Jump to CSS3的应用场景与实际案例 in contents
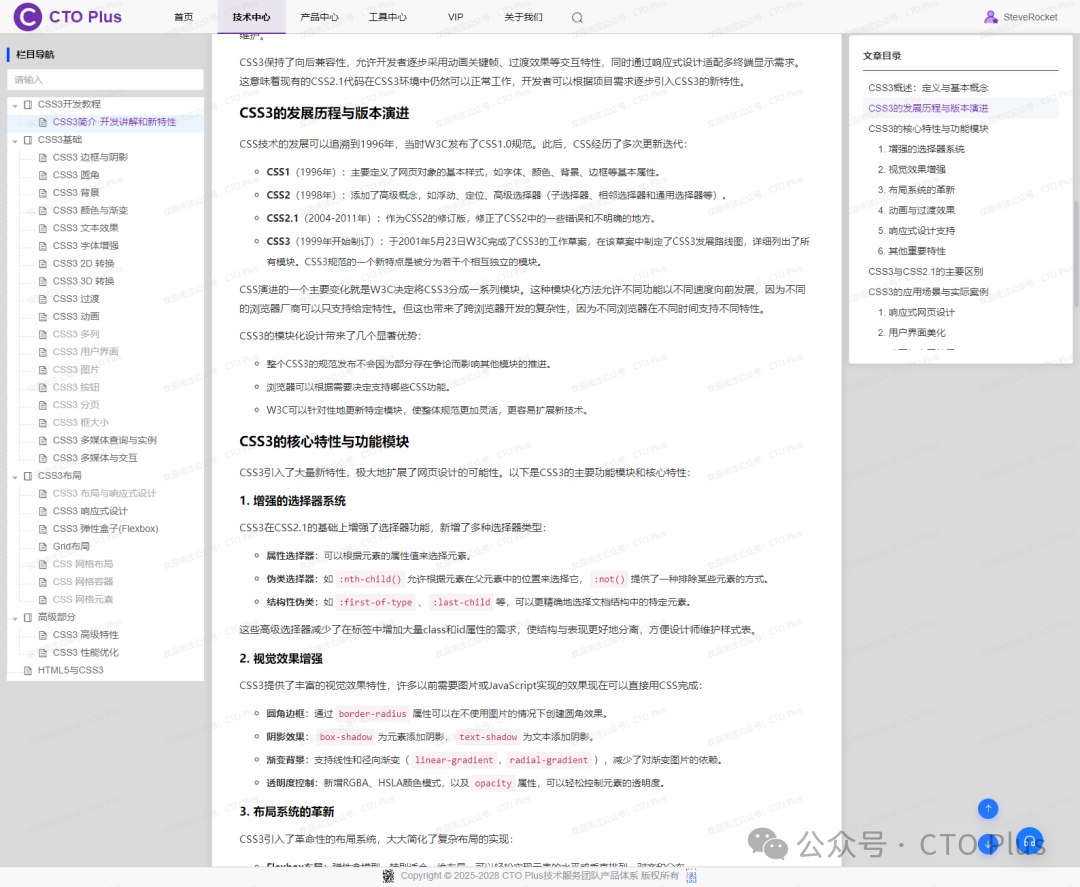 928,292
